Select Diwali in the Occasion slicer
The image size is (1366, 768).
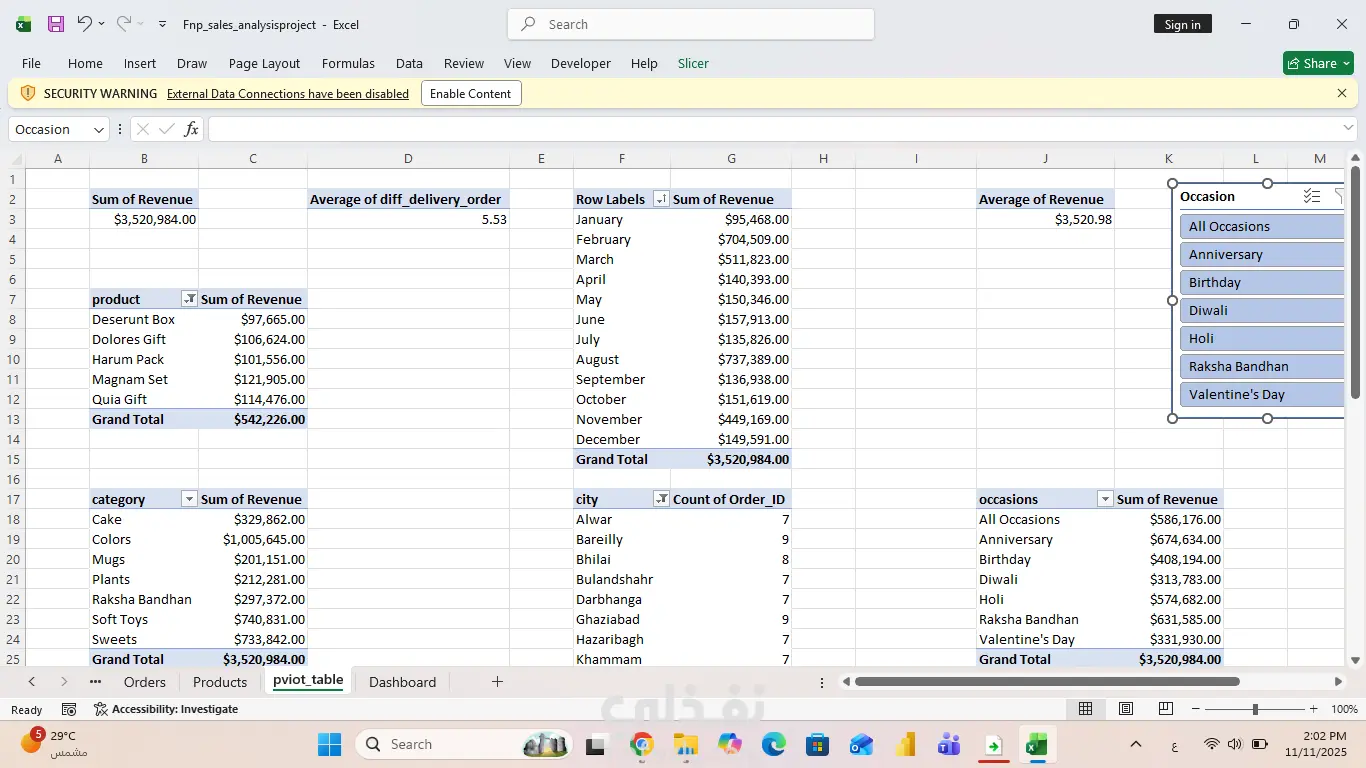[1260, 311]
